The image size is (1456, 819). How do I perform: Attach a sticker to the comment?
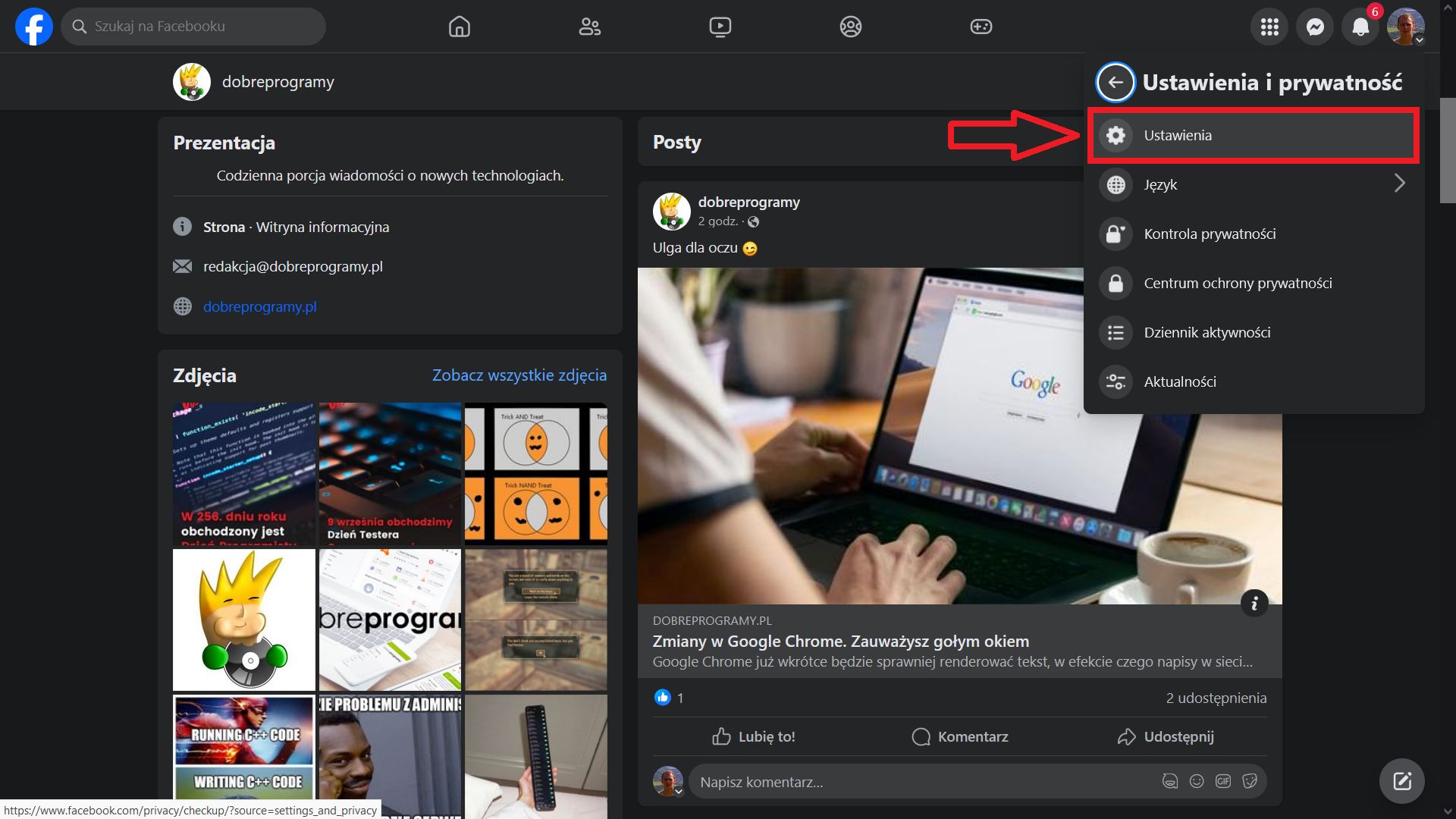tap(1250, 780)
